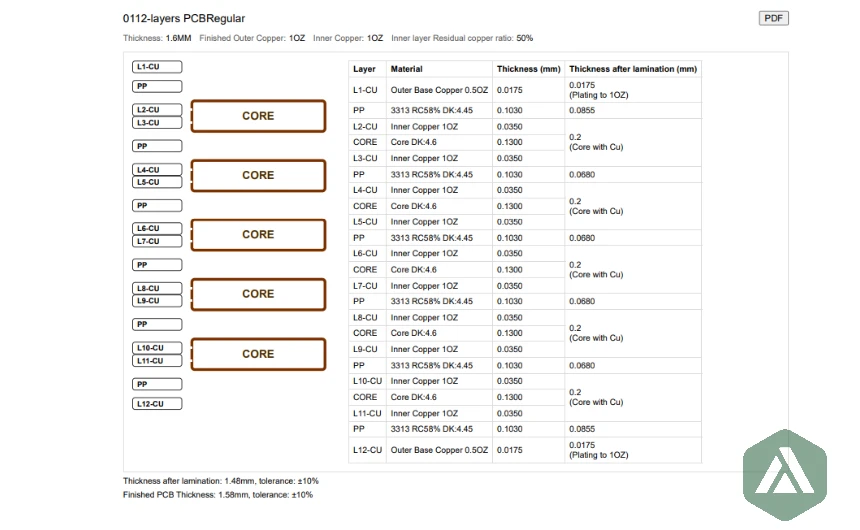
Task: Select the Outer Base Copper 0.5OZ cell for L1-CU
Action: coord(439,90)
